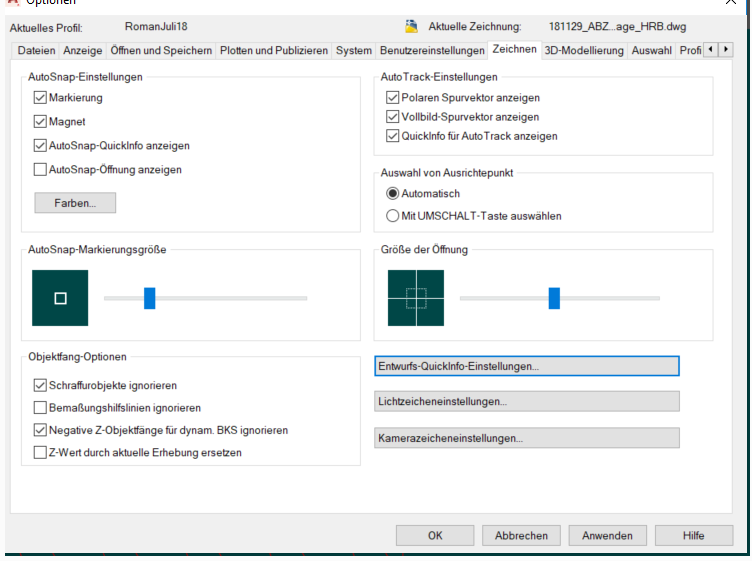Switch to the 3D-Modellierung tab
This screenshot has height=561, width=752.
[x=584, y=51]
